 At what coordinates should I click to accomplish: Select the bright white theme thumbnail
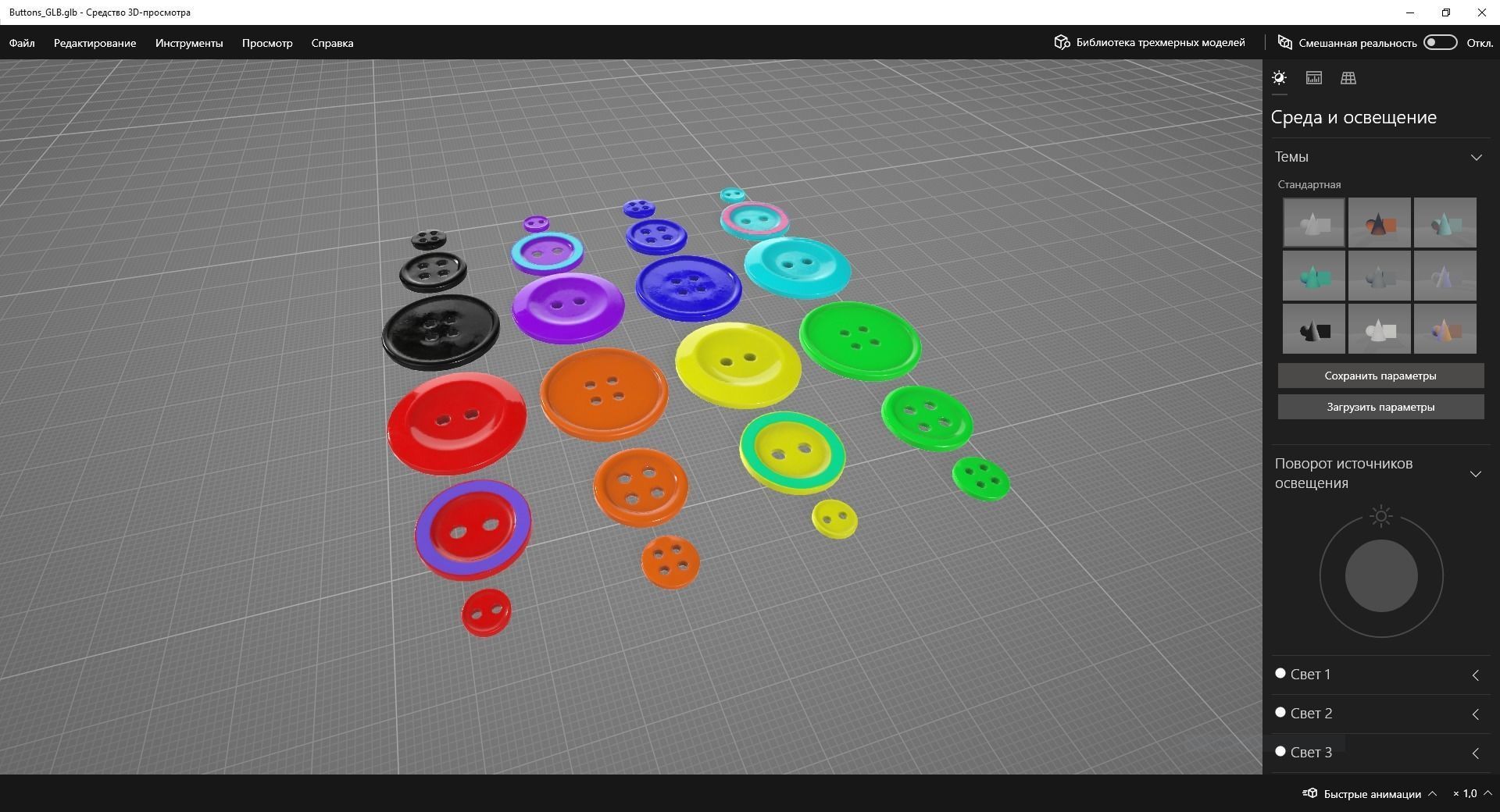click(x=1380, y=329)
